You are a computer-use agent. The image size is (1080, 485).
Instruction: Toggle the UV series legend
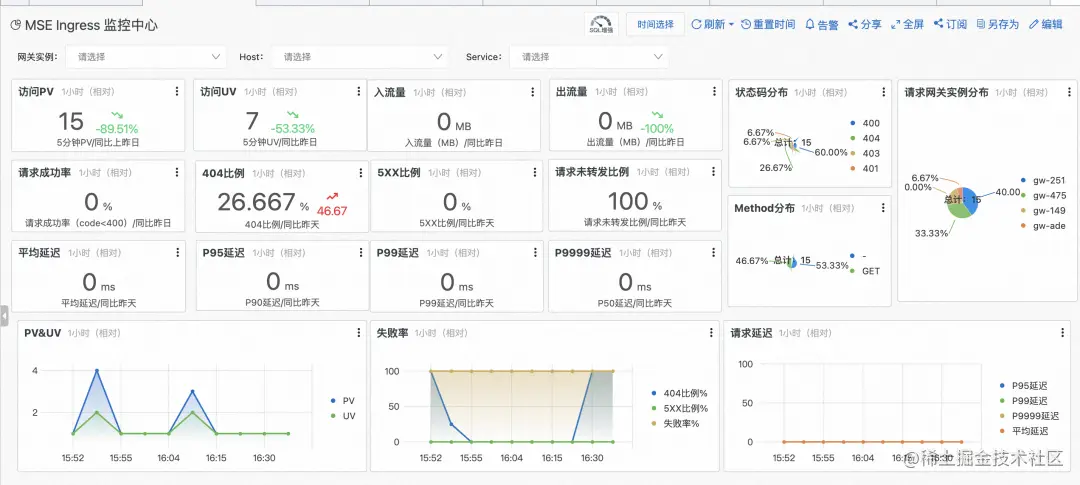click(x=342, y=415)
